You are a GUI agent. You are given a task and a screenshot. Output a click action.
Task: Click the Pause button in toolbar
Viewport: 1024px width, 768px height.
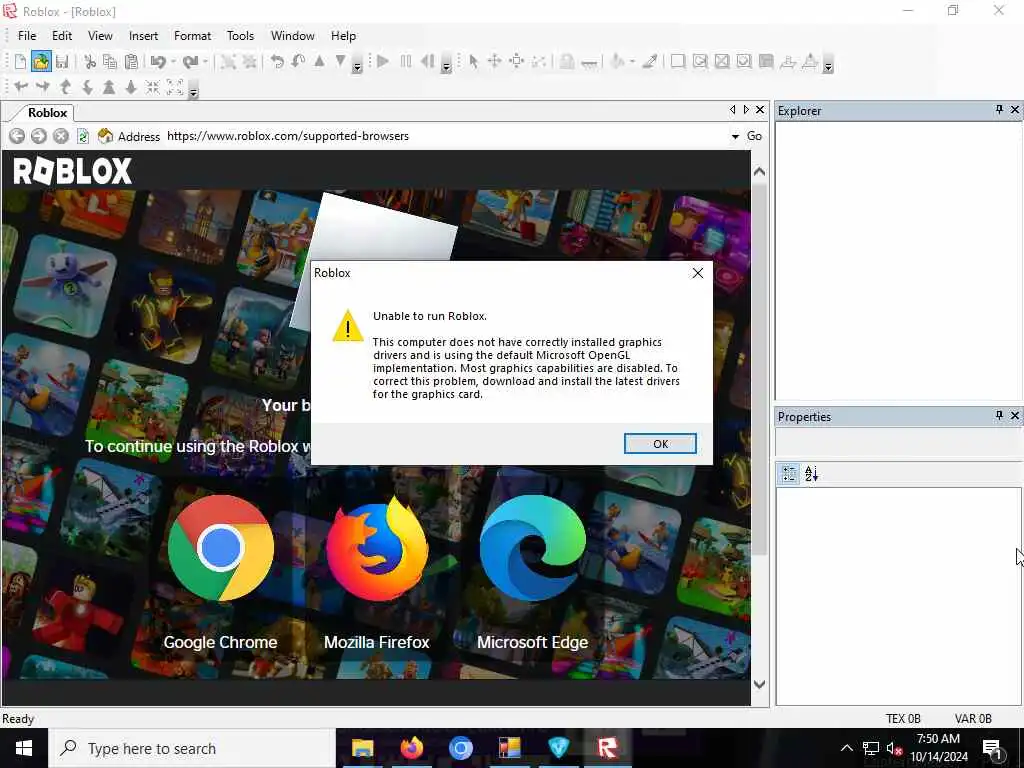[406, 62]
